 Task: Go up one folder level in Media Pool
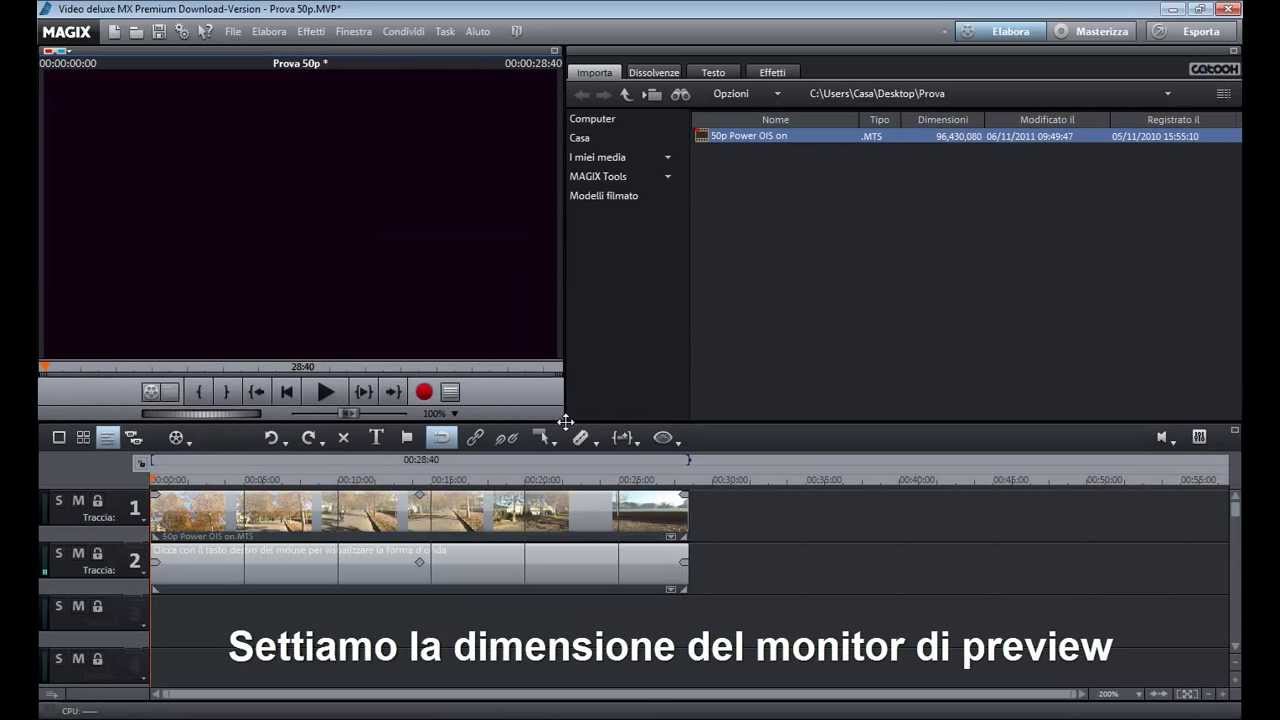pyautogui.click(x=626, y=94)
